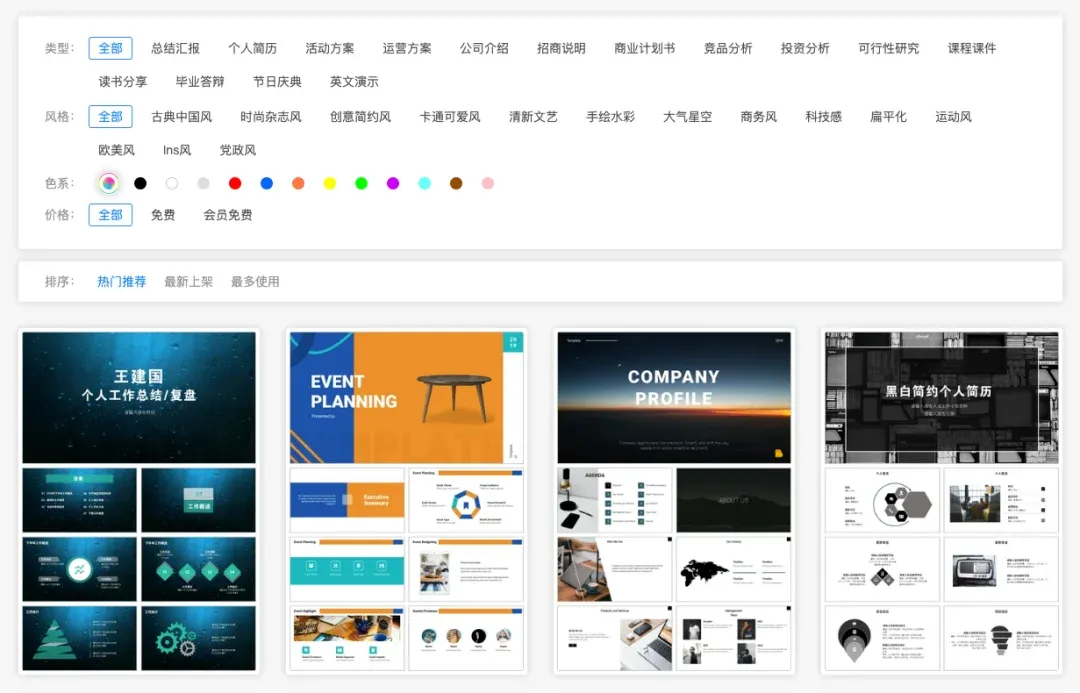
Task: Filter type by 总结汇报
Action: click(175, 48)
